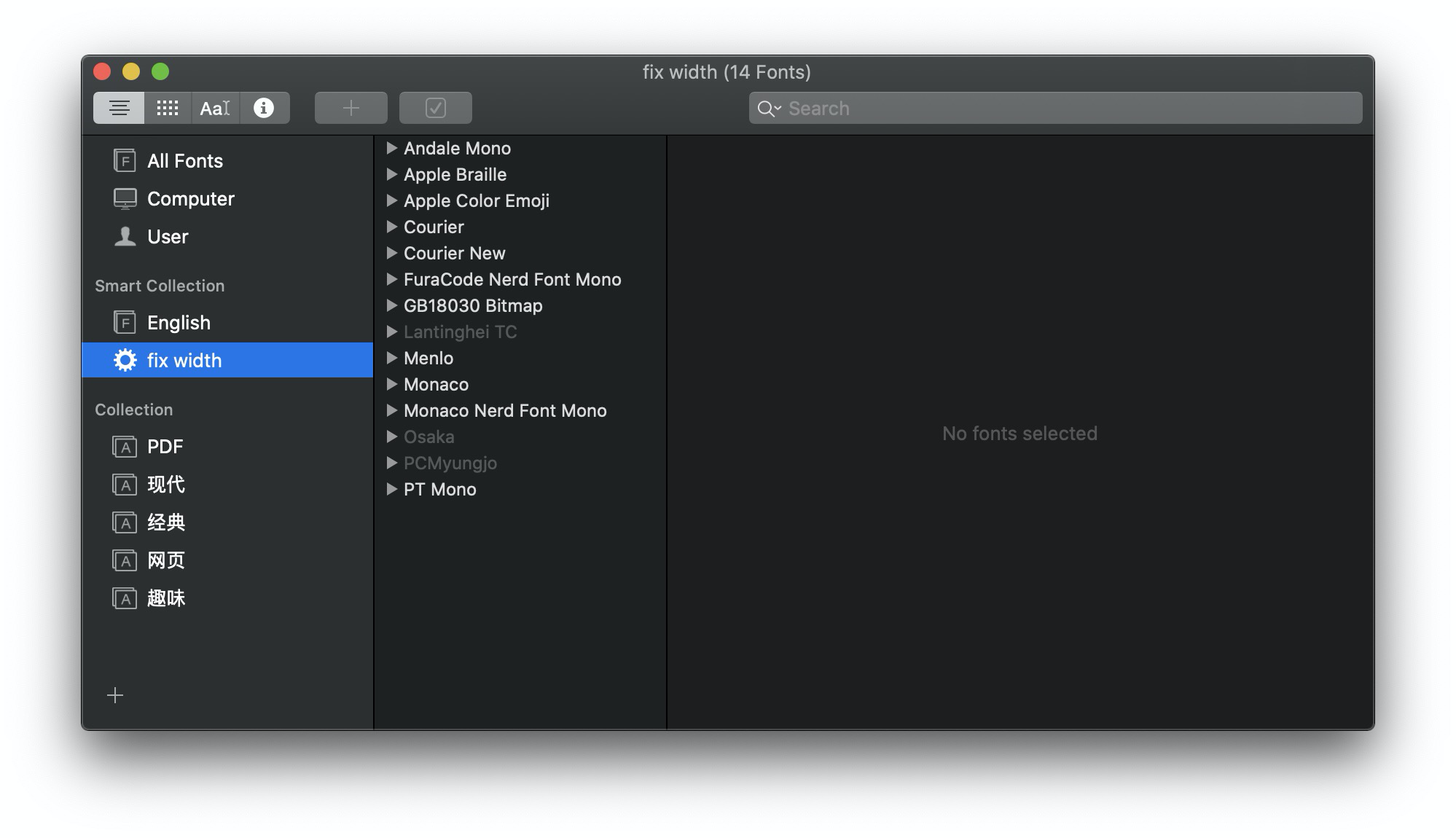Image resolution: width=1456 pixels, height=838 pixels.
Task: Select the Monaco font row
Action: tap(520, 384)
